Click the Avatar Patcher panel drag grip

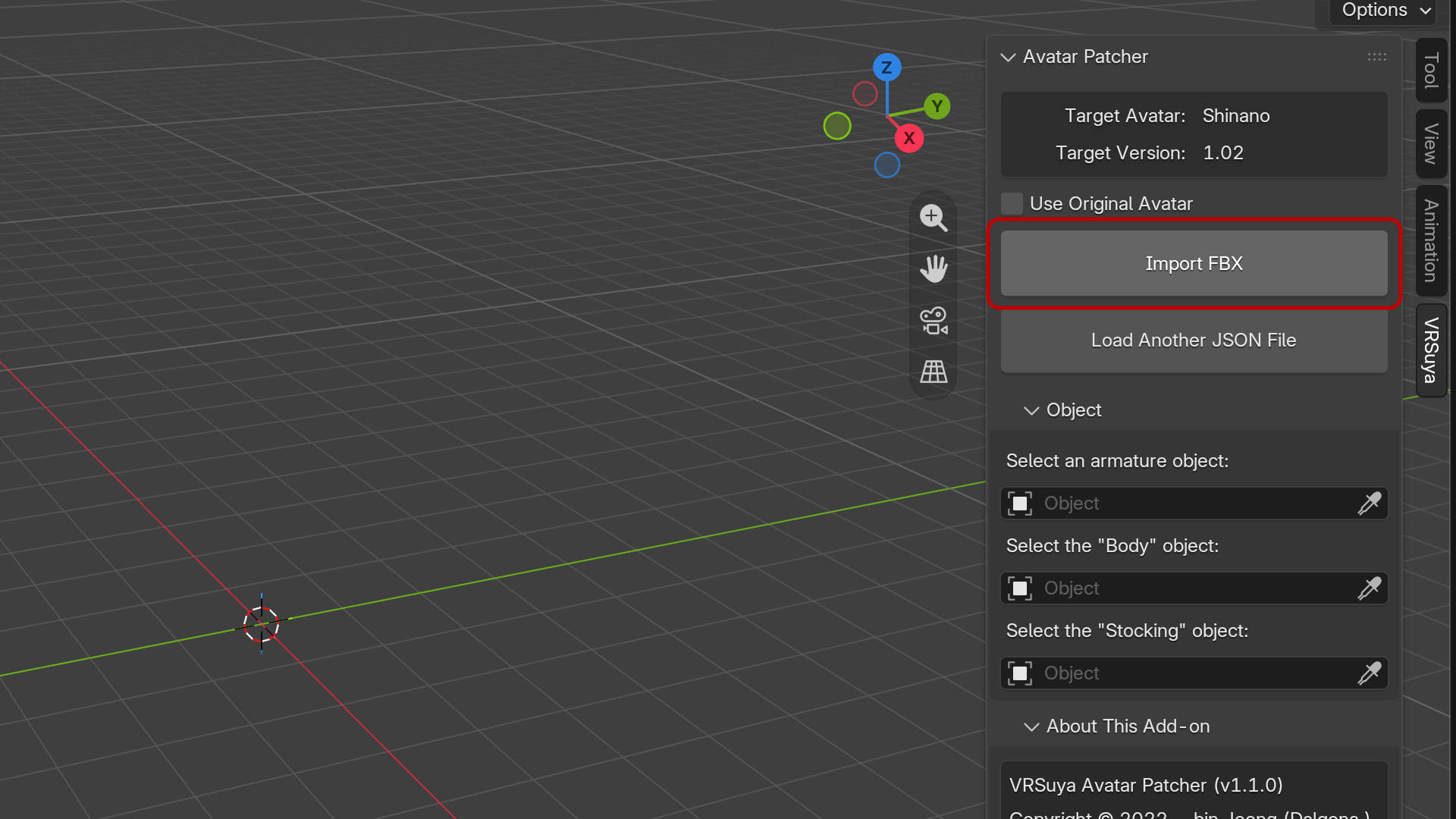[1377, 57]
